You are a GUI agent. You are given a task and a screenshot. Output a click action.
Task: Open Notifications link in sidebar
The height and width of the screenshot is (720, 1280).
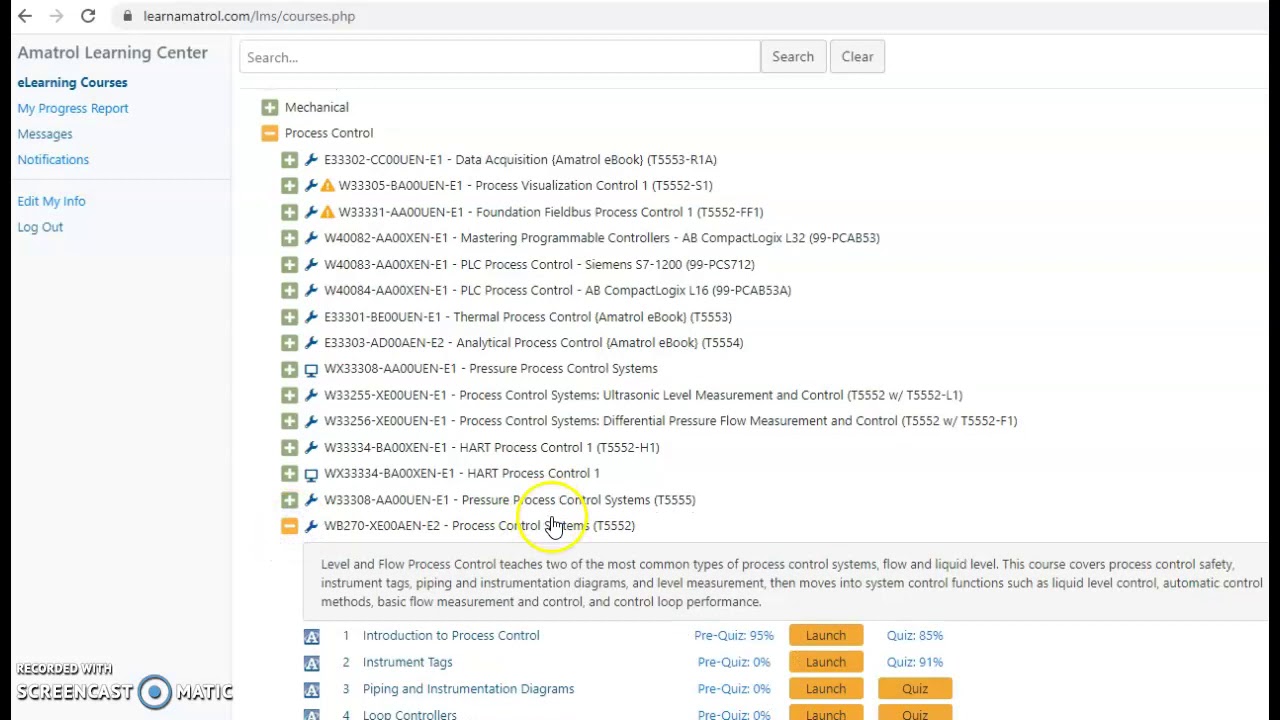53,160
